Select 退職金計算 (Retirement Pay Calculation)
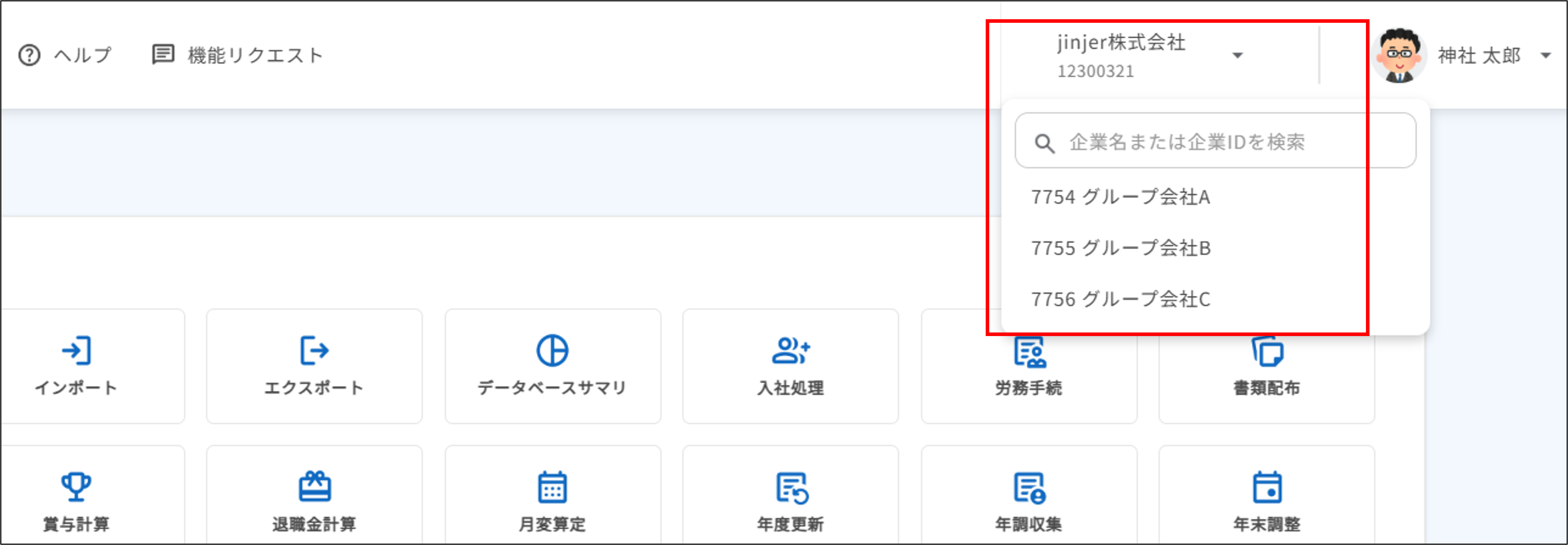The width and height of the screenshot is (1568, 545). coord(314,499)
